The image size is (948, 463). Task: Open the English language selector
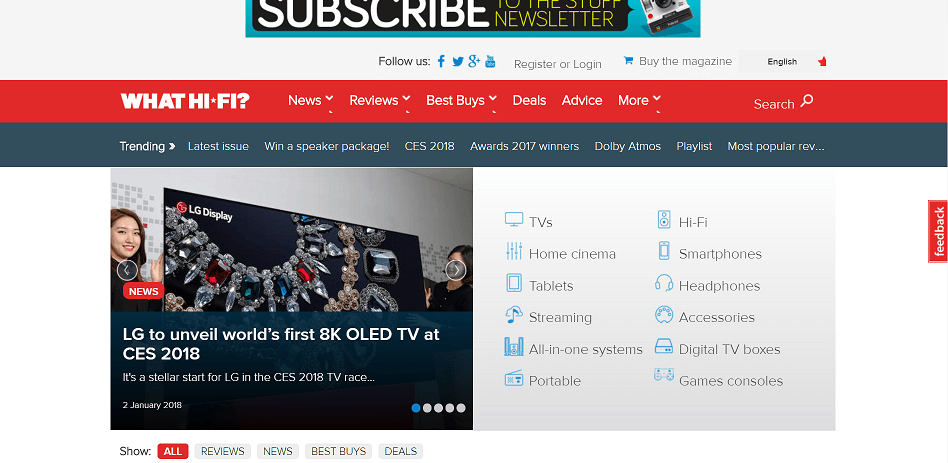(x=782, y=61)
